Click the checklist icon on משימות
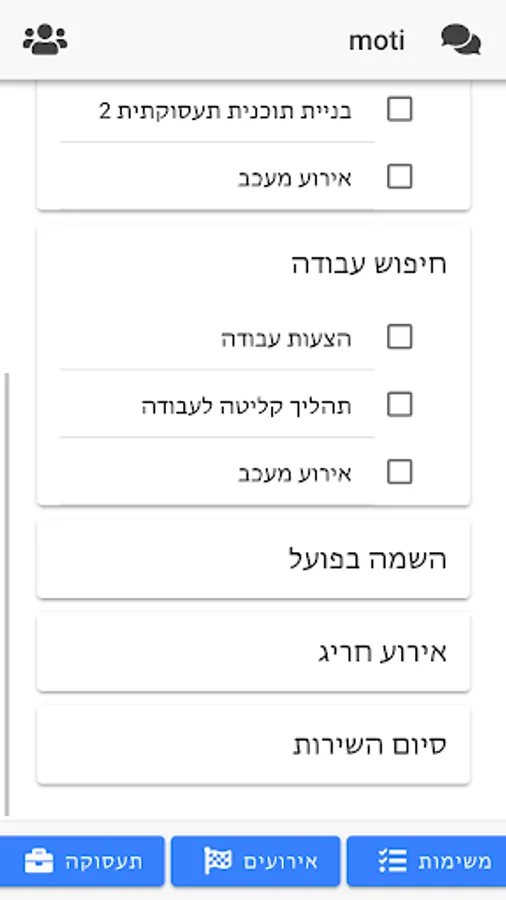The width and height of the screenshot is (506, 900). point(392,862)
